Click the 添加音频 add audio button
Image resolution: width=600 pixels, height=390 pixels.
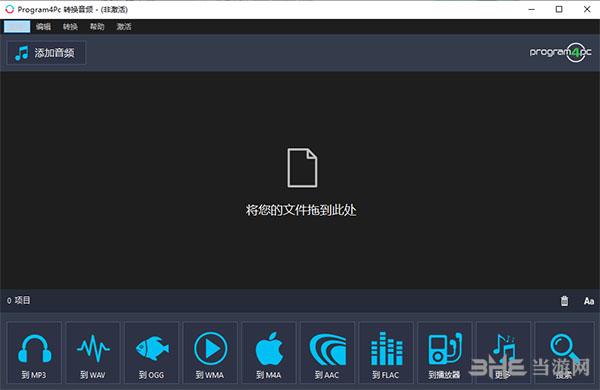point(46,53)
